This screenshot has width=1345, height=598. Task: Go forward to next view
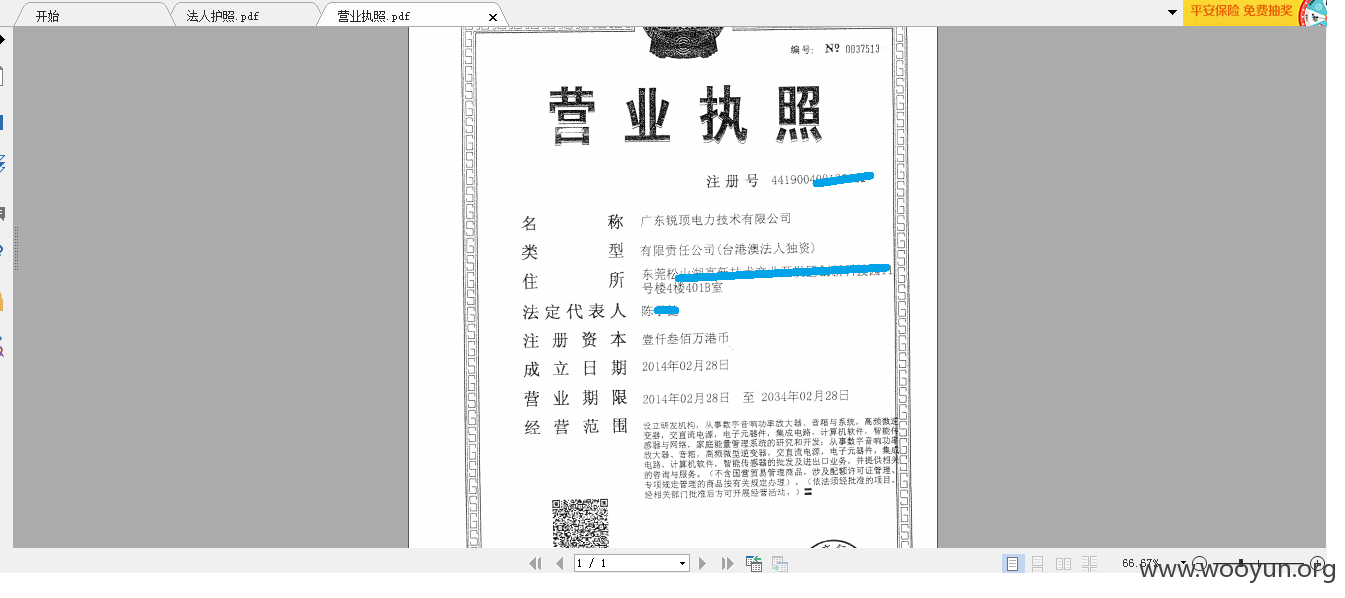point(780,564)
